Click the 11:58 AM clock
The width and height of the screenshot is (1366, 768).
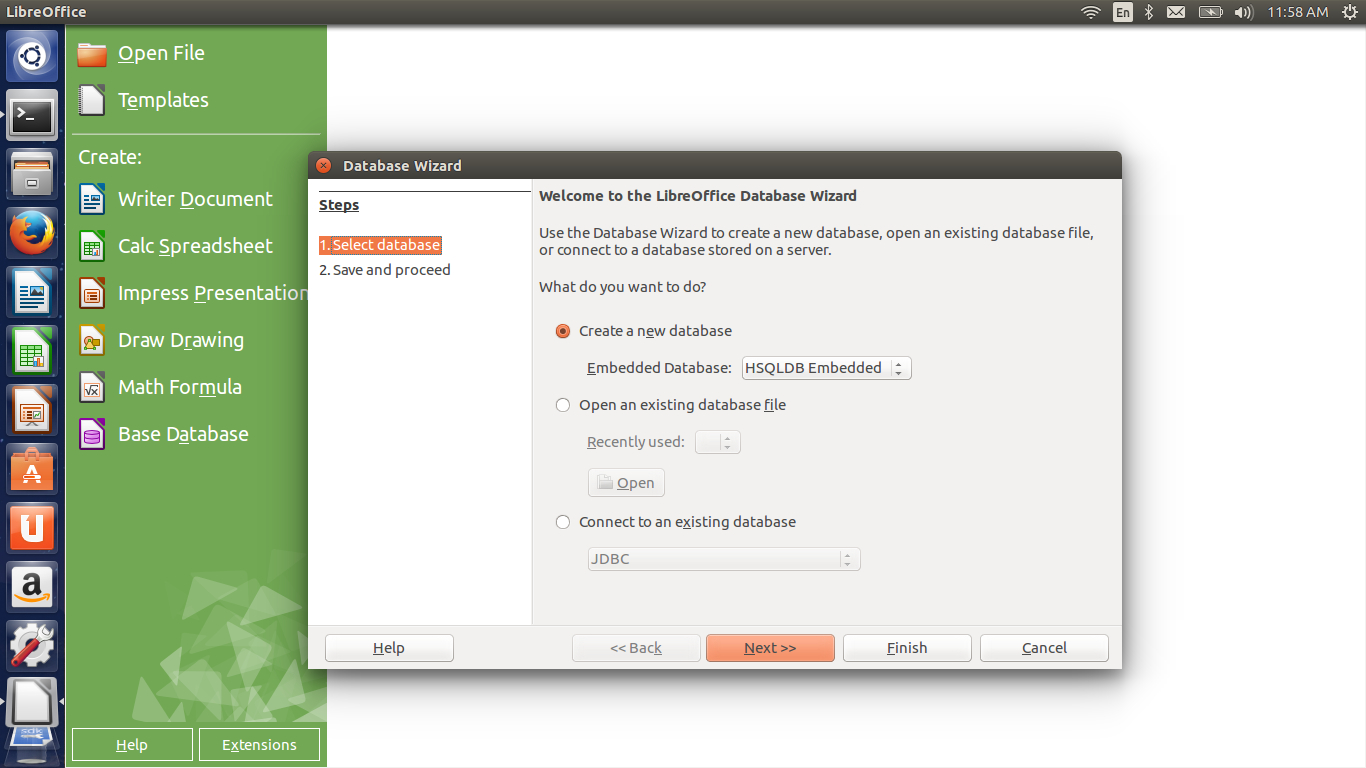1297,12
